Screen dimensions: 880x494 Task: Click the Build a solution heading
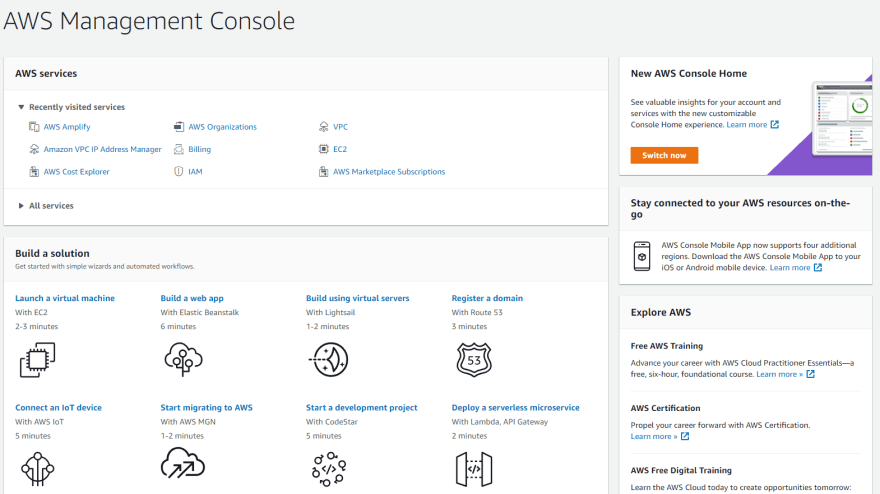[x=52, y=253]
